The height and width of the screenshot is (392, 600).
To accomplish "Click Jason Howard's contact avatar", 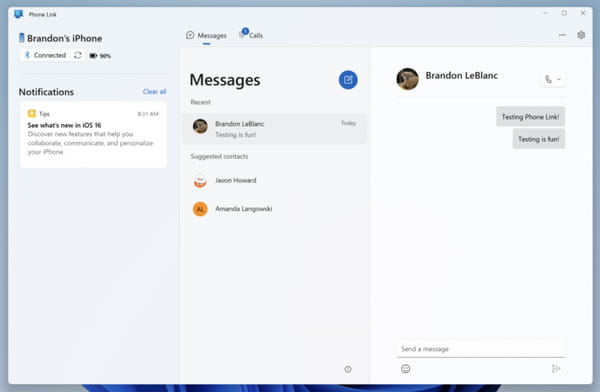I will 200,180.
